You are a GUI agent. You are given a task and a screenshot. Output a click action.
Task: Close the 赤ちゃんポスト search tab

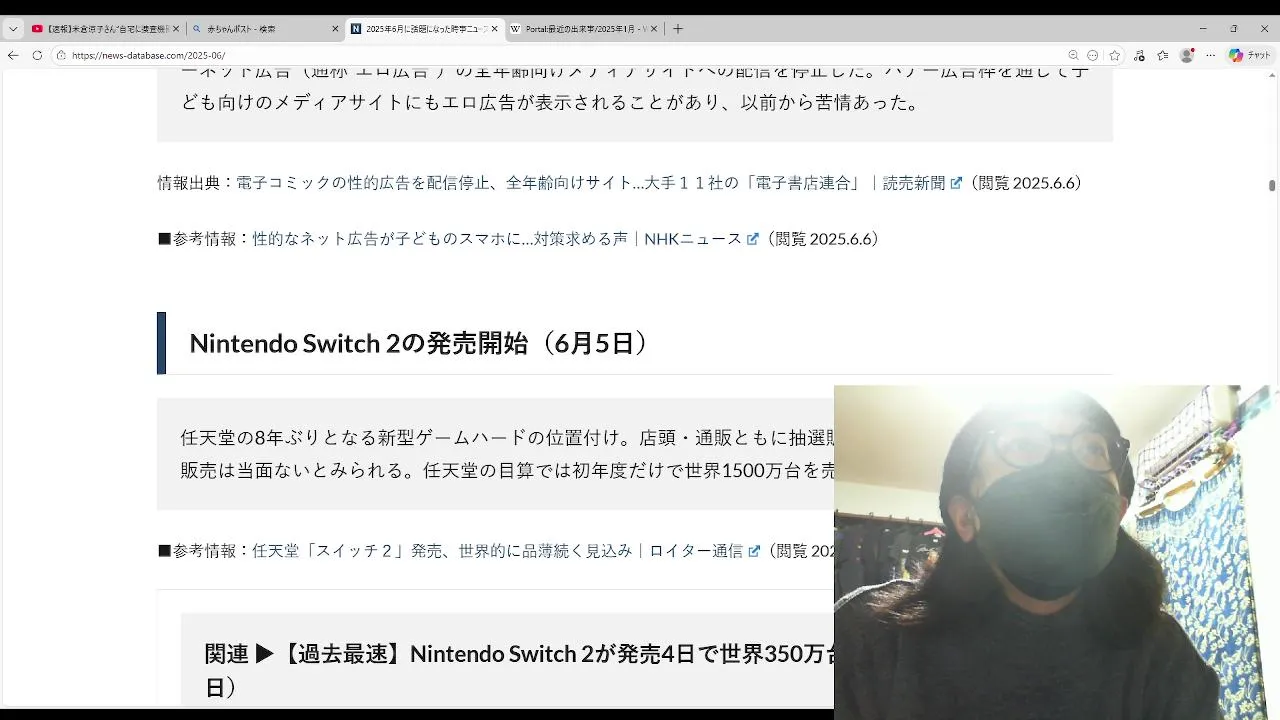pos(335,29)
